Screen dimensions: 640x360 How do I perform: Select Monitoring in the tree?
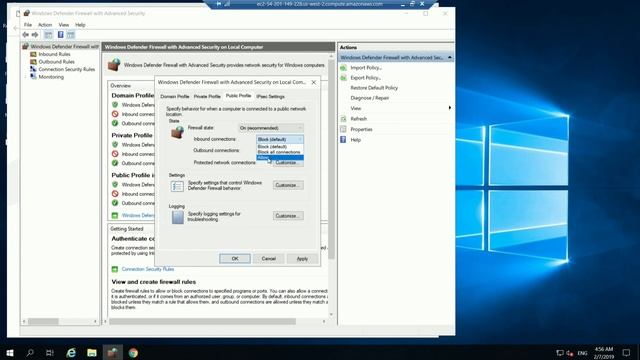tap(51, 77)
